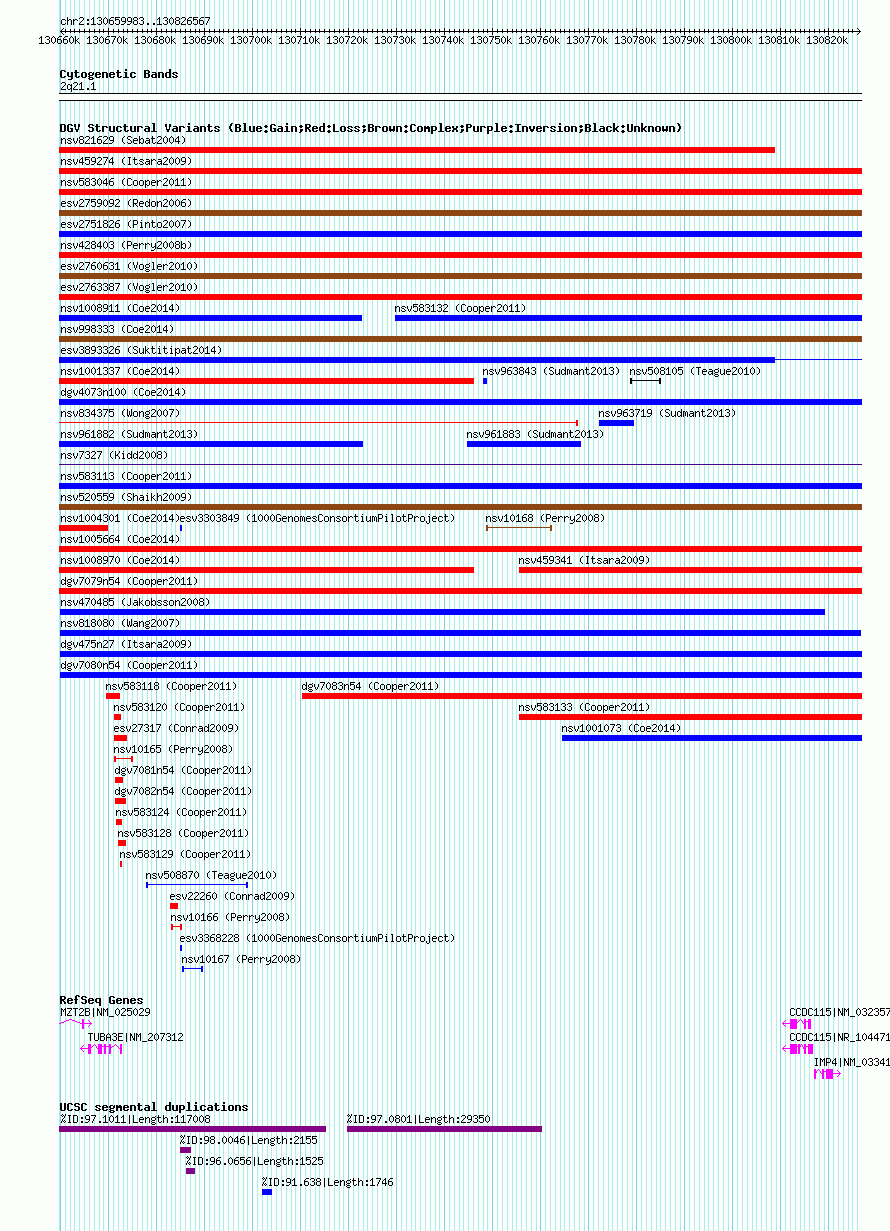This screenshot has height=1231, width=890.
Task: Select the IMP4 gene label
Action: point(851,1061)
